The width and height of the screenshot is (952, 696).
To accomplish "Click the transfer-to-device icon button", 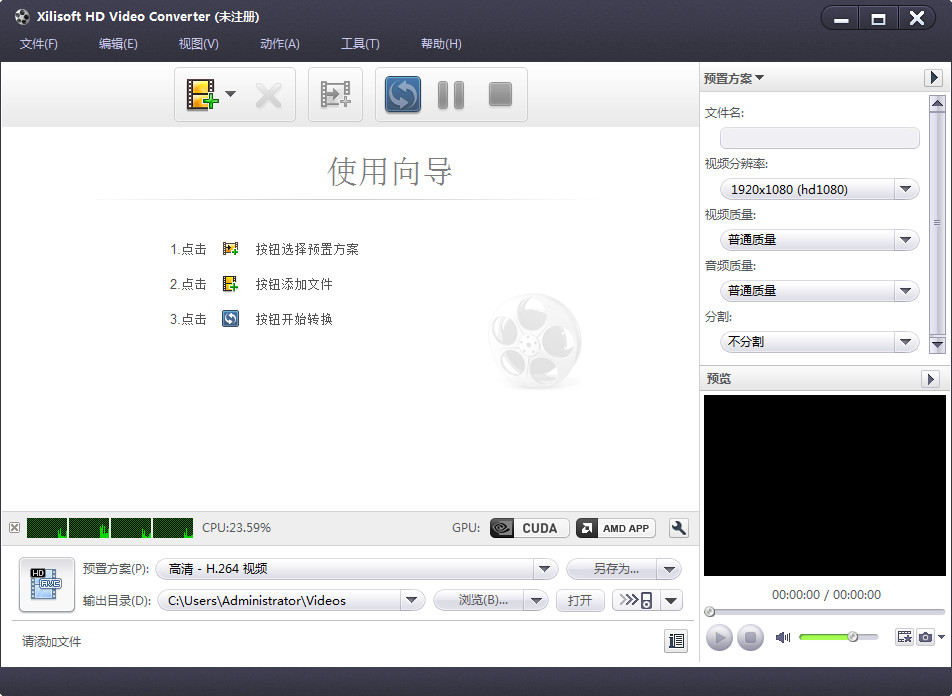I will click(636, 601).
